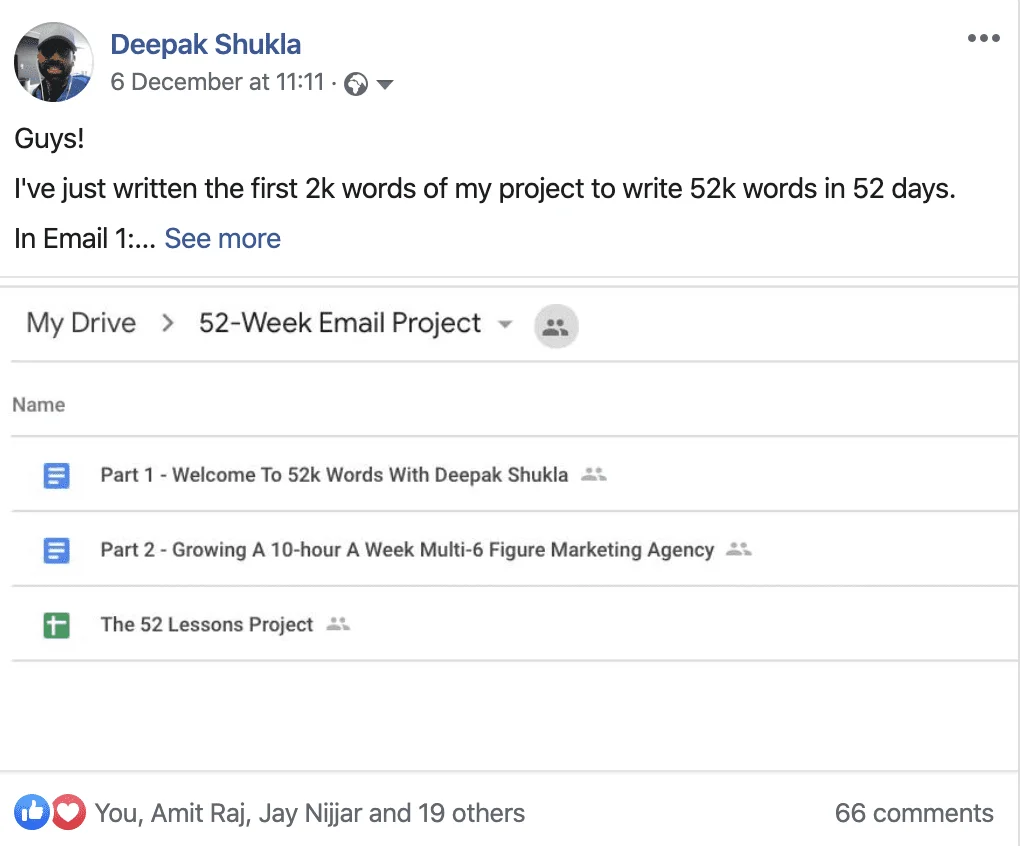The image size is (1020, 846).
Task: Click the shared icon beside Part 1 file
Action: point(593,474)
